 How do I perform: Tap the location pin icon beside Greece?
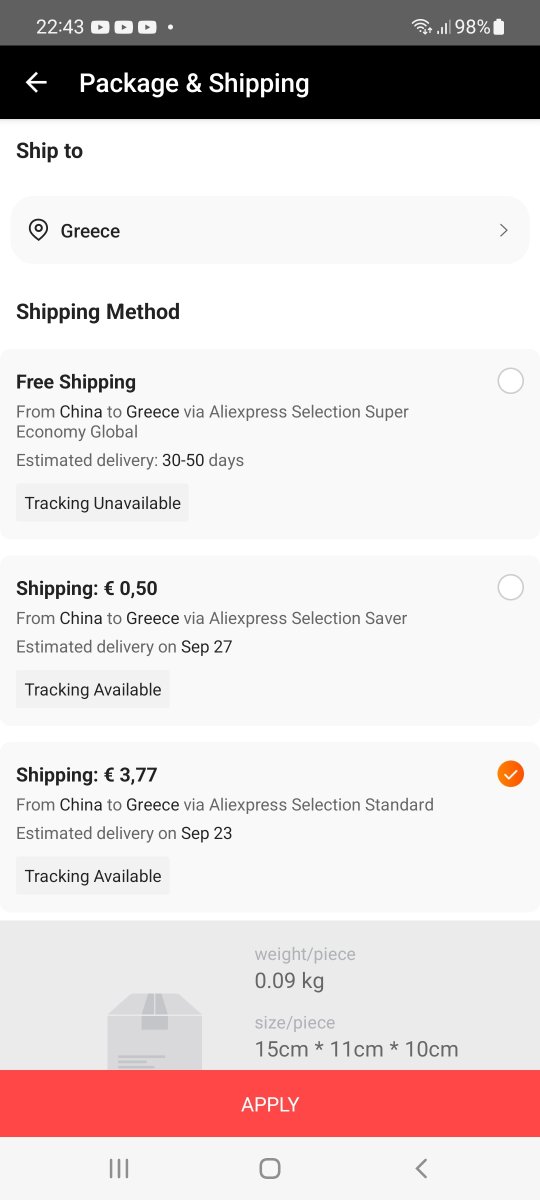38,230
